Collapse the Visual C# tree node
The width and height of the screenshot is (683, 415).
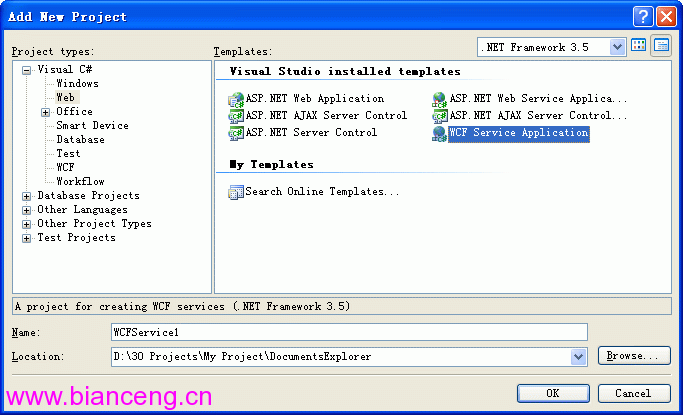pos(27,70)
